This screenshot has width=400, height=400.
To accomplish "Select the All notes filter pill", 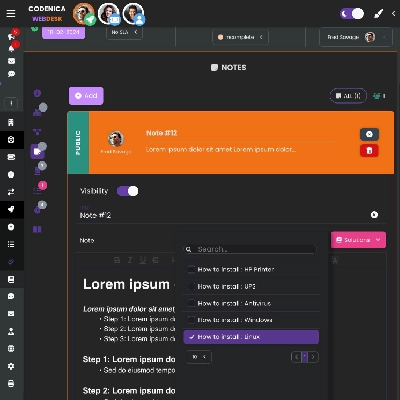I will click(x=348, y=96).
